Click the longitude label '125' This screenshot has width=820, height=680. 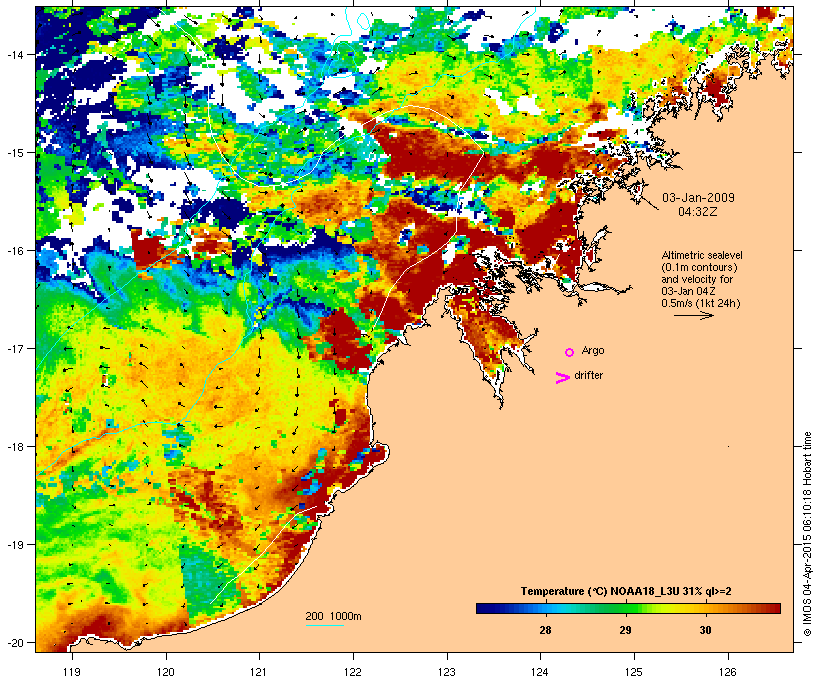[634, 672]
